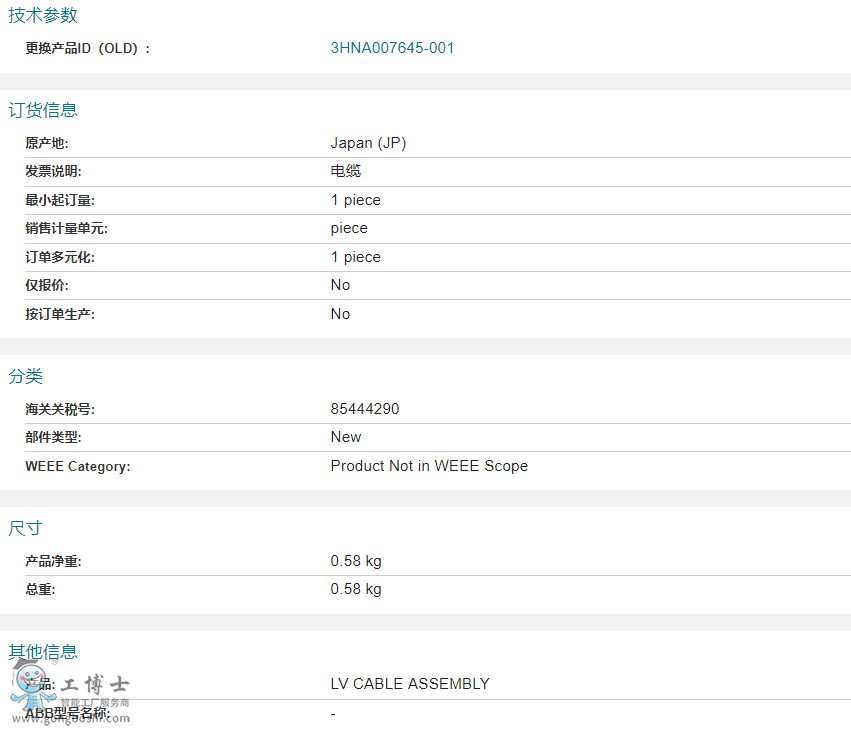Click the 技术参数 section heading
The height and width of the screenshot is (738, 851).
tap(43, 15)
